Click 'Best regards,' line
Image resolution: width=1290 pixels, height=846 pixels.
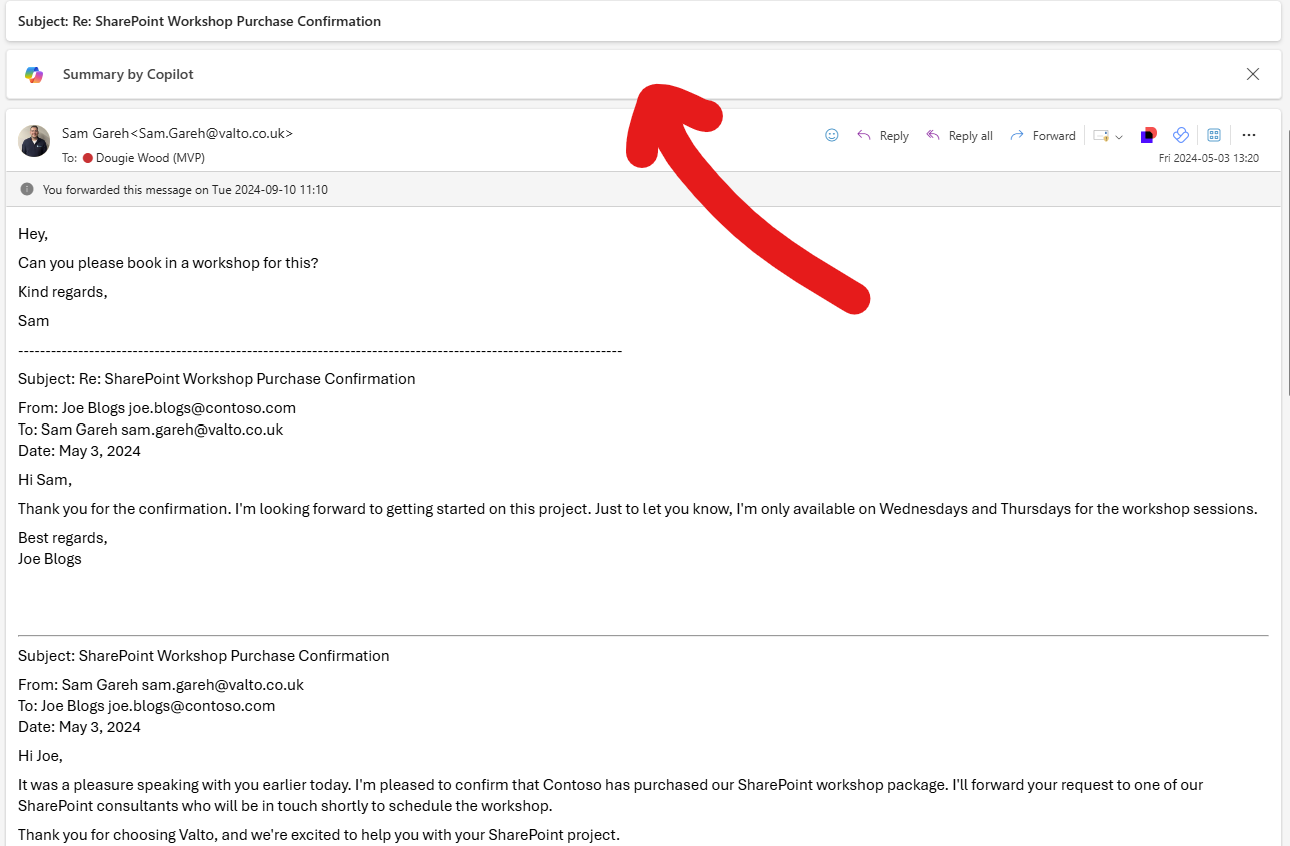(62, 538)
